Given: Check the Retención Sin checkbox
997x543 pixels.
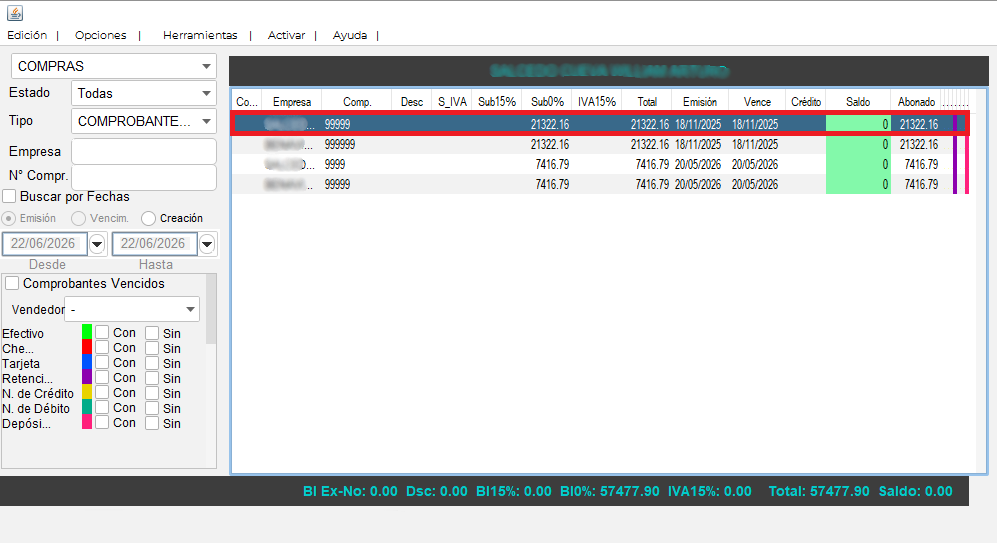Looking at the screenshot, I should pos(152,378).
